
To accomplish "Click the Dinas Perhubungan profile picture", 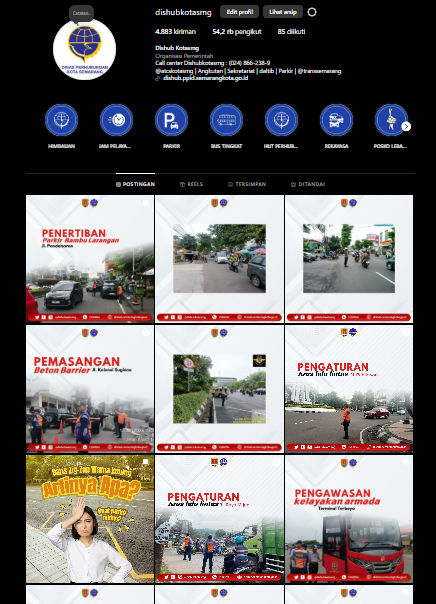I will 84,49.
